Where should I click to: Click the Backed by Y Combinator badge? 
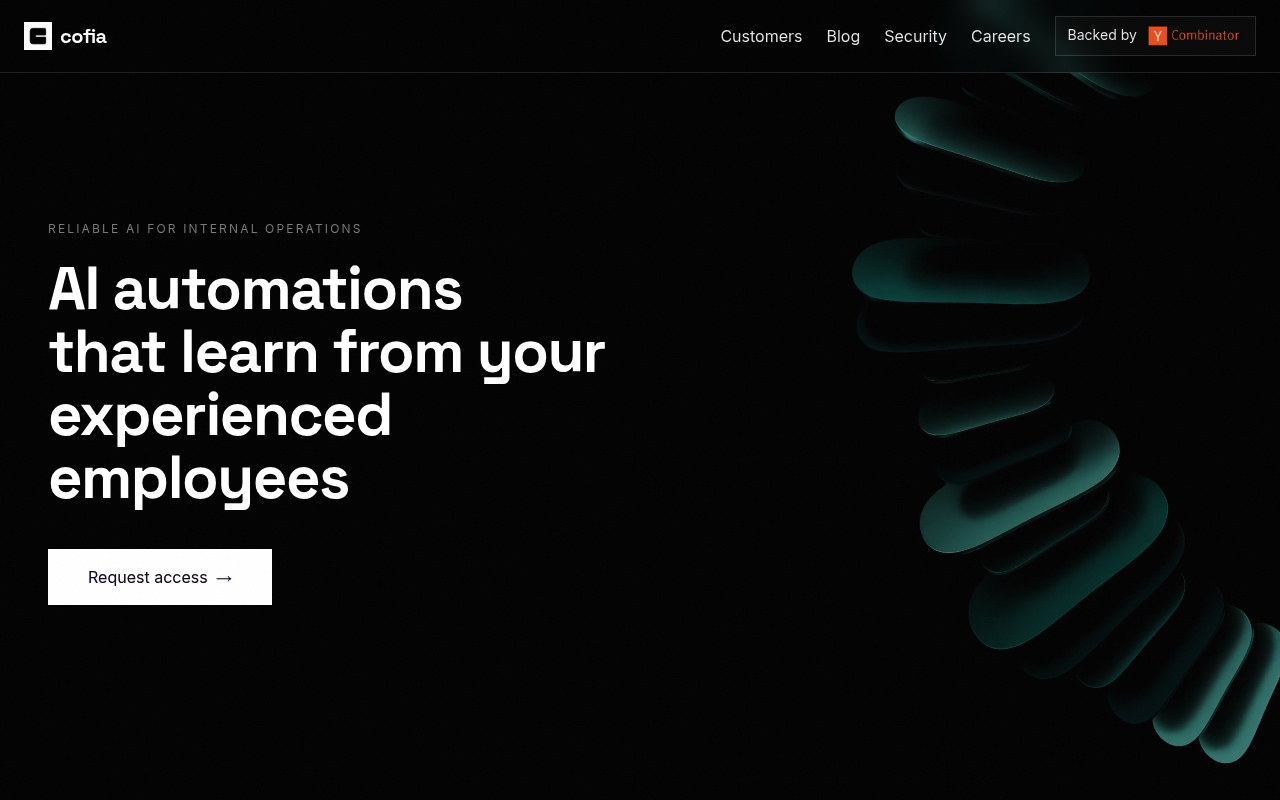click(1155, 36)
